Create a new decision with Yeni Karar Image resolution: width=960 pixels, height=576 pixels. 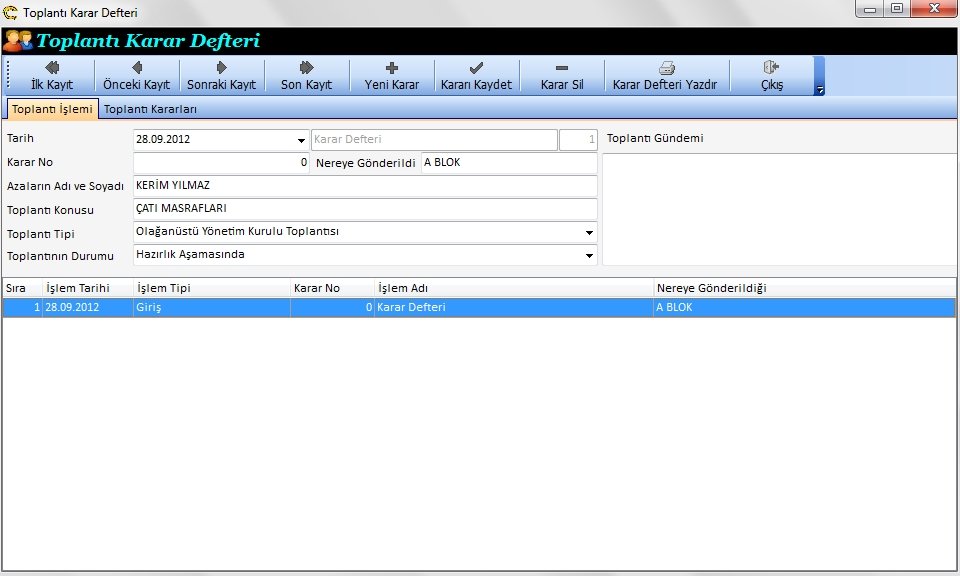[x=391, y=76]
